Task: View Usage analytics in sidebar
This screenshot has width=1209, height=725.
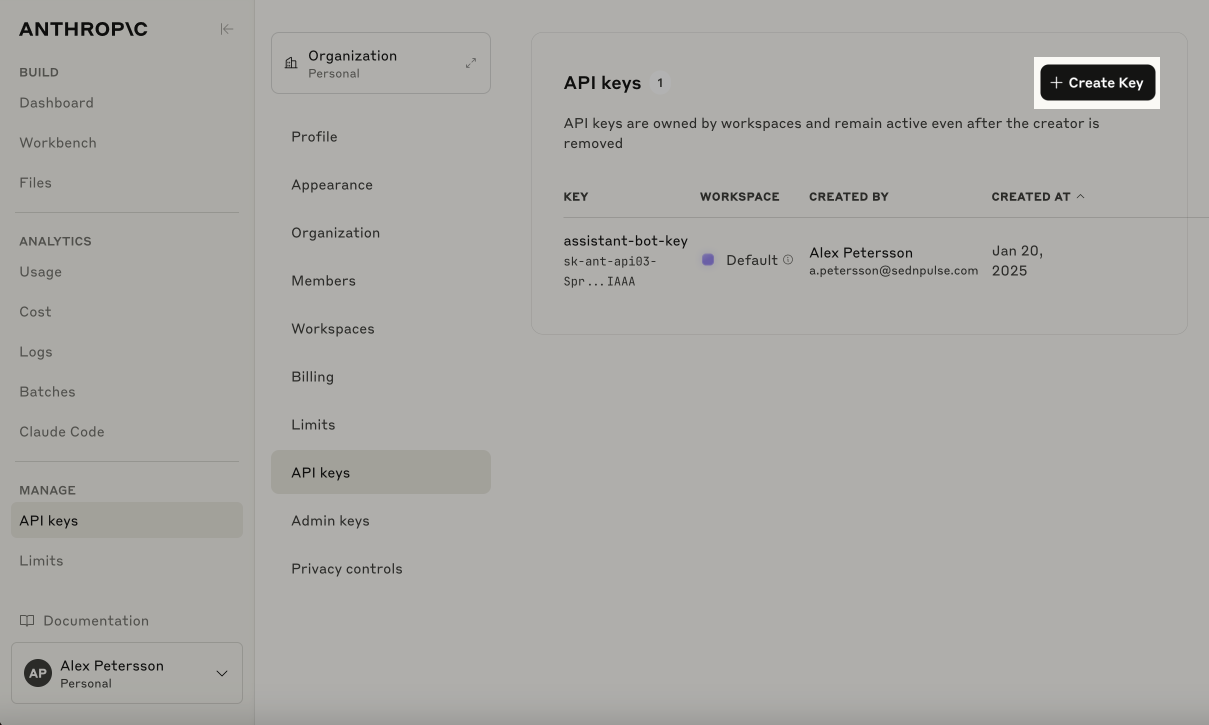Action: click(x=40, y=272)
